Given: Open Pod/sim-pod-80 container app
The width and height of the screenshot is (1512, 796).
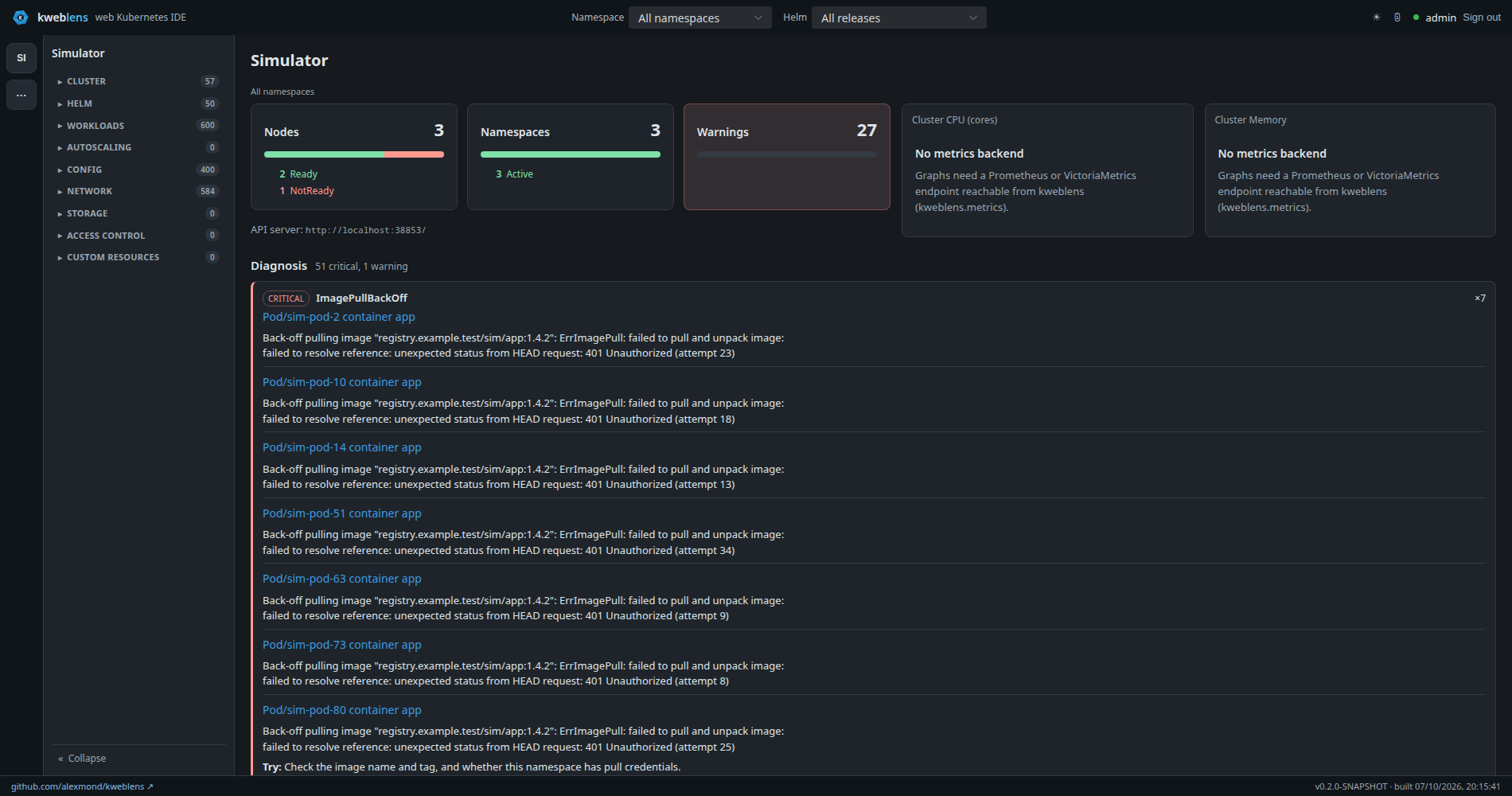Looking at the screenshot, I should 342,710.
